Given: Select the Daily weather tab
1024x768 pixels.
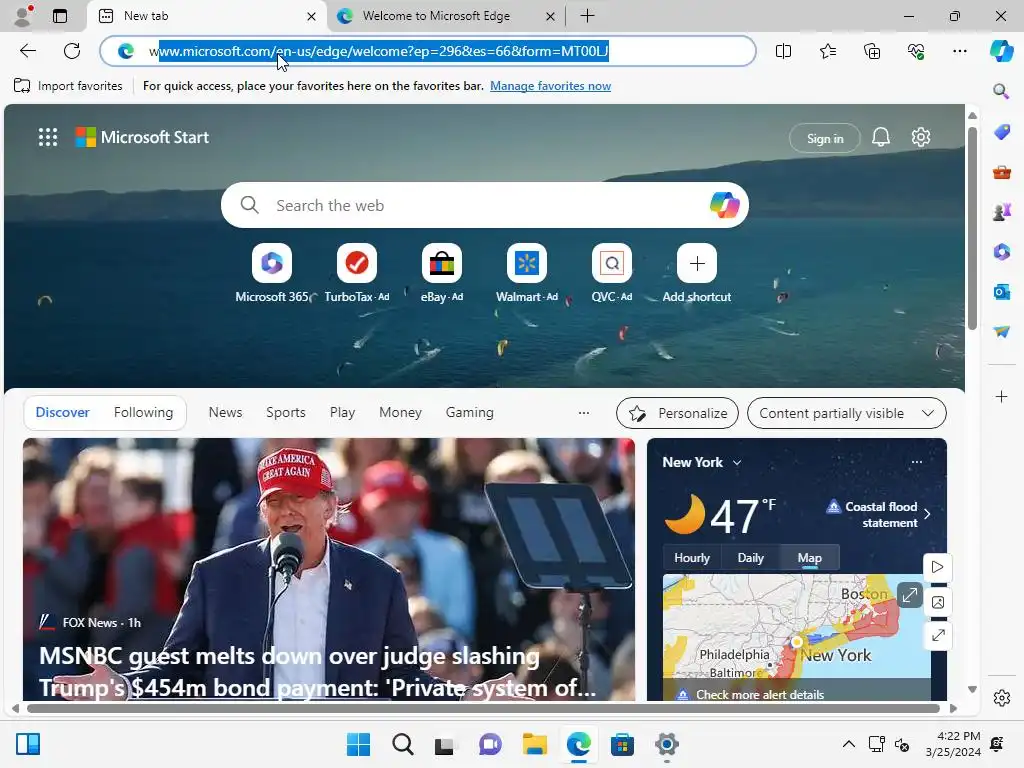Looking at the screenshot, I should coord(750,558).
